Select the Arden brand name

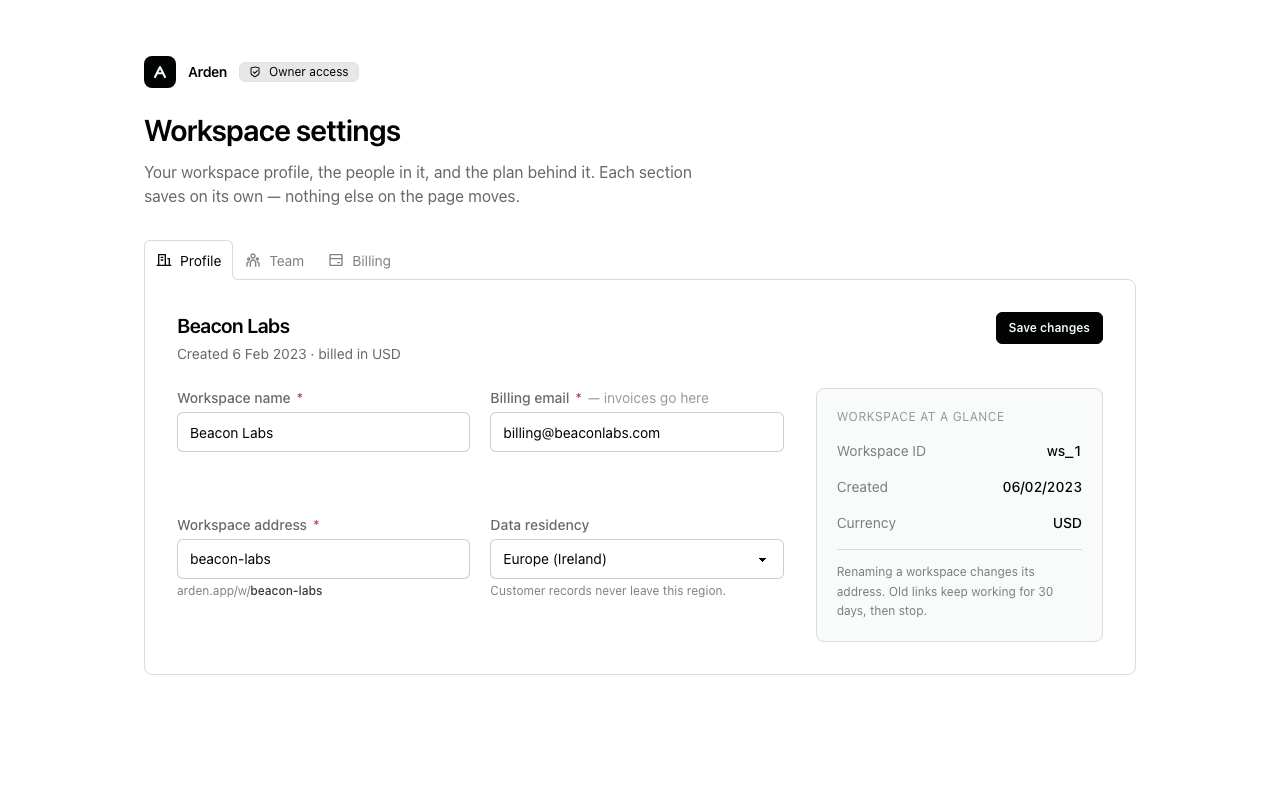click(x=207, y=72)
